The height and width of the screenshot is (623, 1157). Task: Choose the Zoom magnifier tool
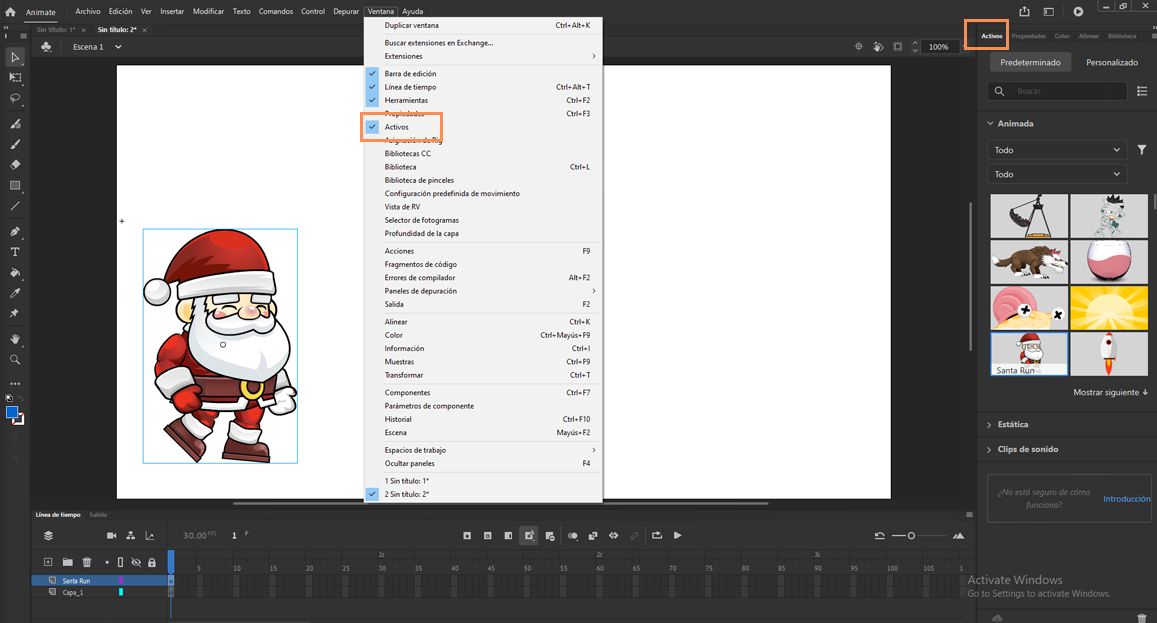tap(15, 359)
